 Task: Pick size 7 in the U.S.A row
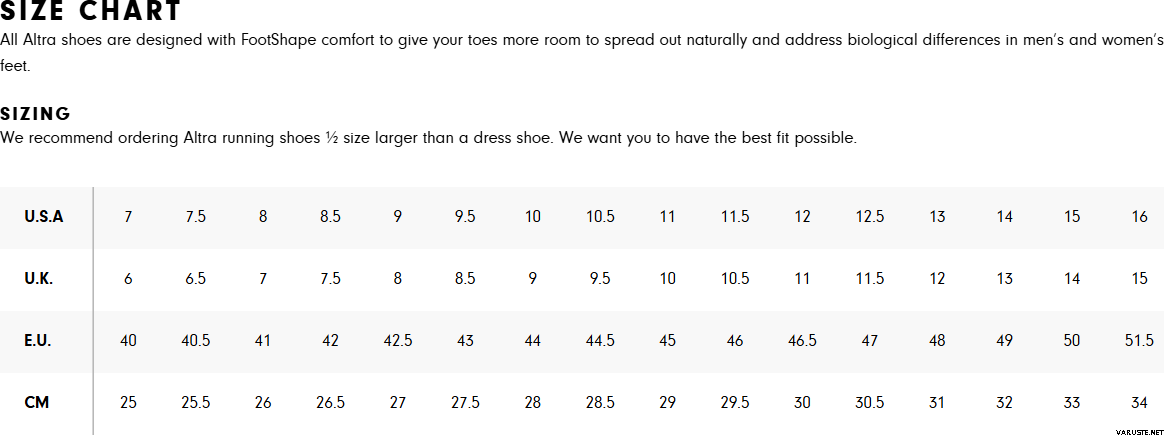(x=128, y=217)
